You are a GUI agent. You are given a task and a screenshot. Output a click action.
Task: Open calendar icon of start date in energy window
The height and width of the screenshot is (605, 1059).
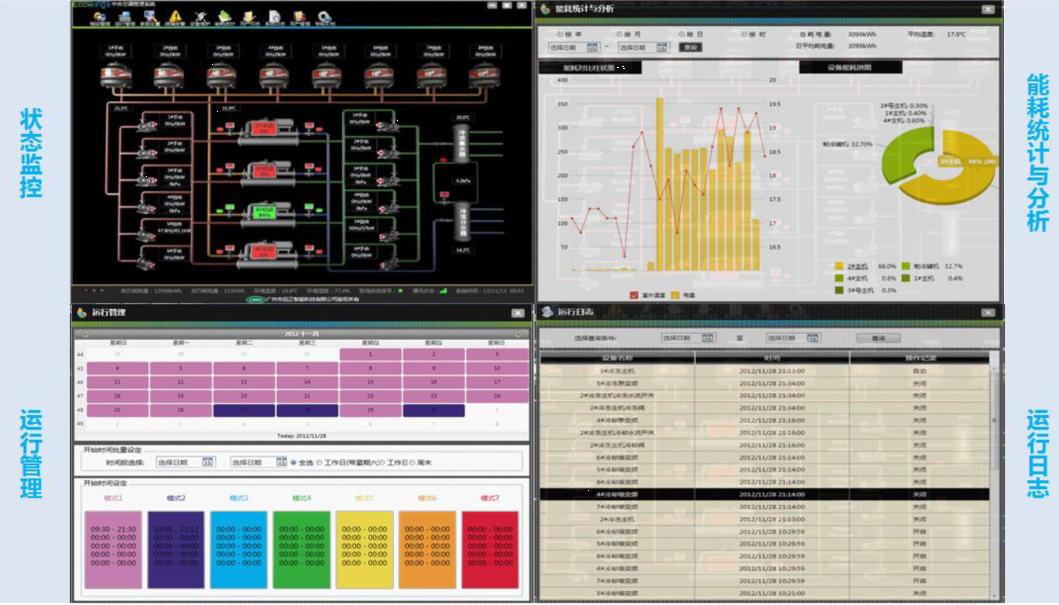[592, 47]
